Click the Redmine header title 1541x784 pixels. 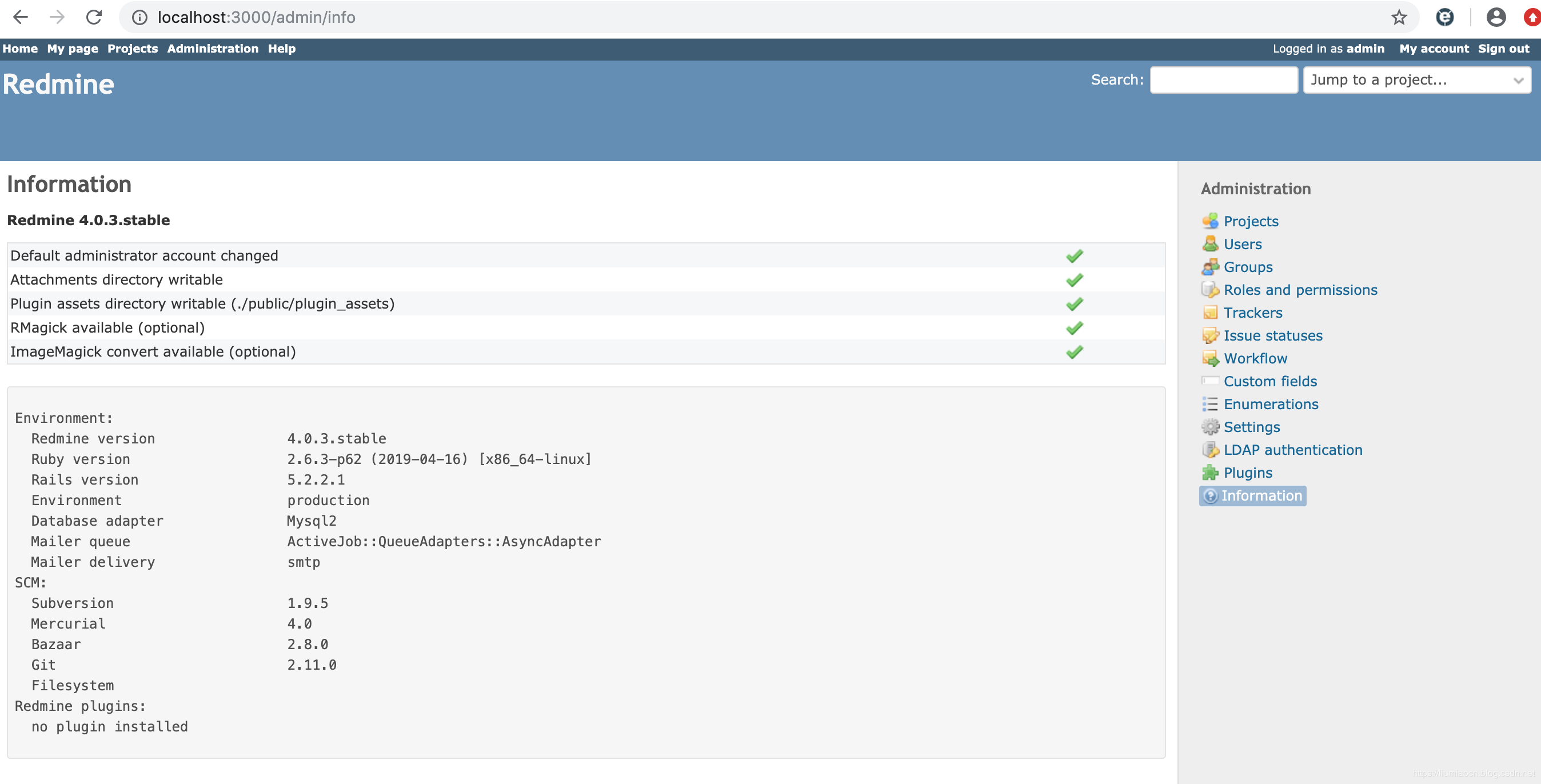pyautogui.click(x=58, y=85)
